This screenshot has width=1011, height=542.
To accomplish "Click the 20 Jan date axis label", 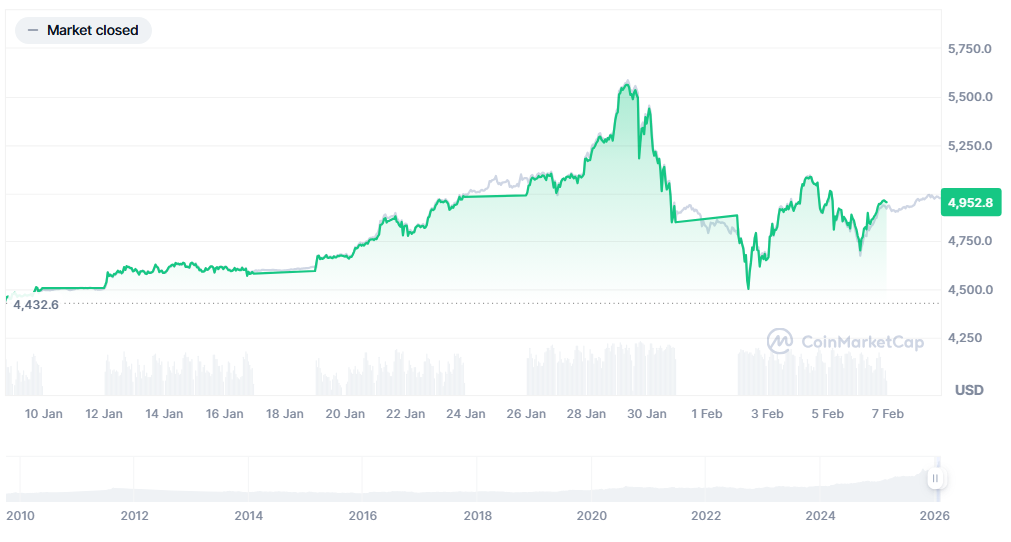I will coord(346,414).
